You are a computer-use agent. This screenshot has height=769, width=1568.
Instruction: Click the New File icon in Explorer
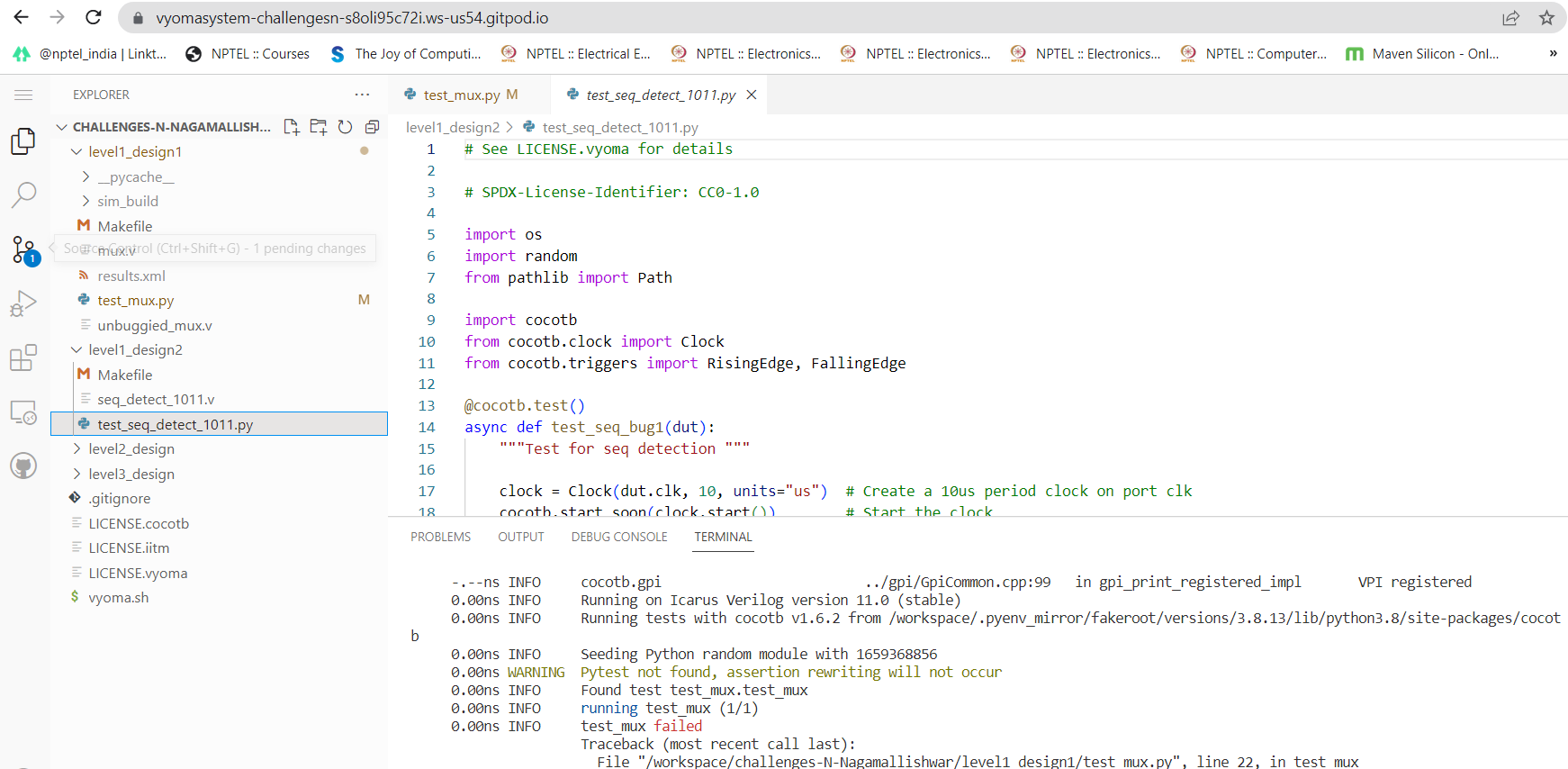point(292,127)
